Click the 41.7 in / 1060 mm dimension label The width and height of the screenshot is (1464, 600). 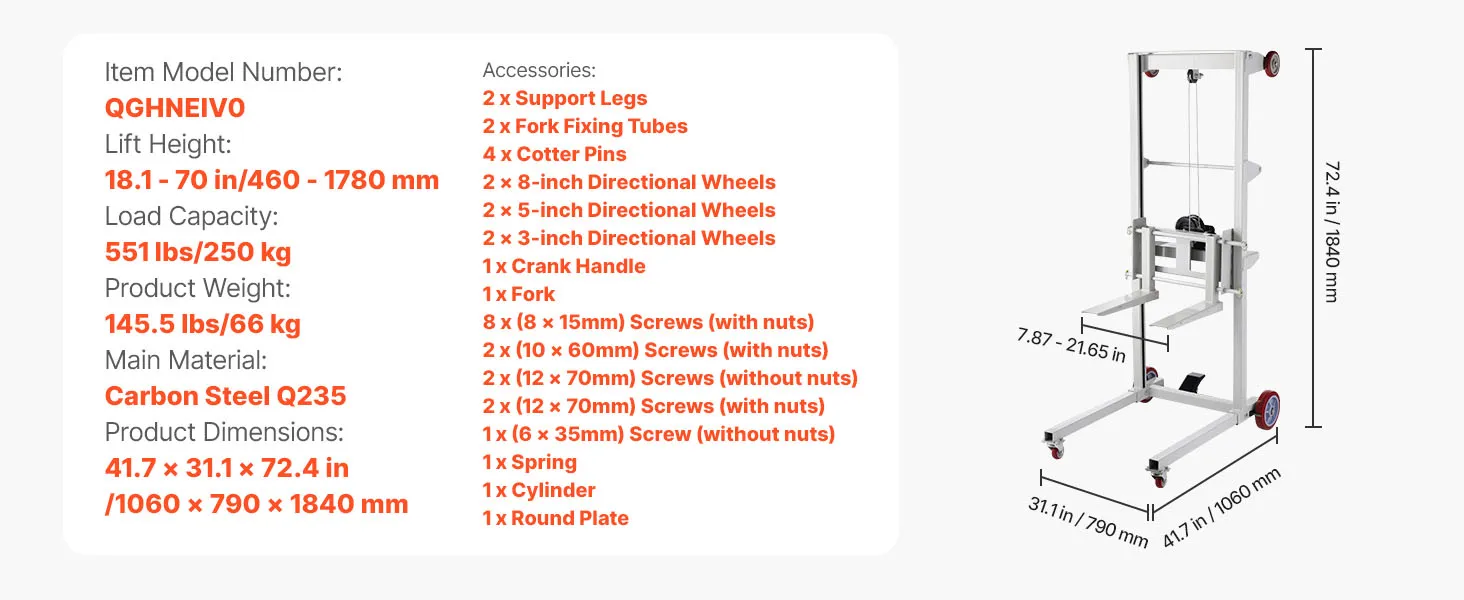coord(1221,509)
